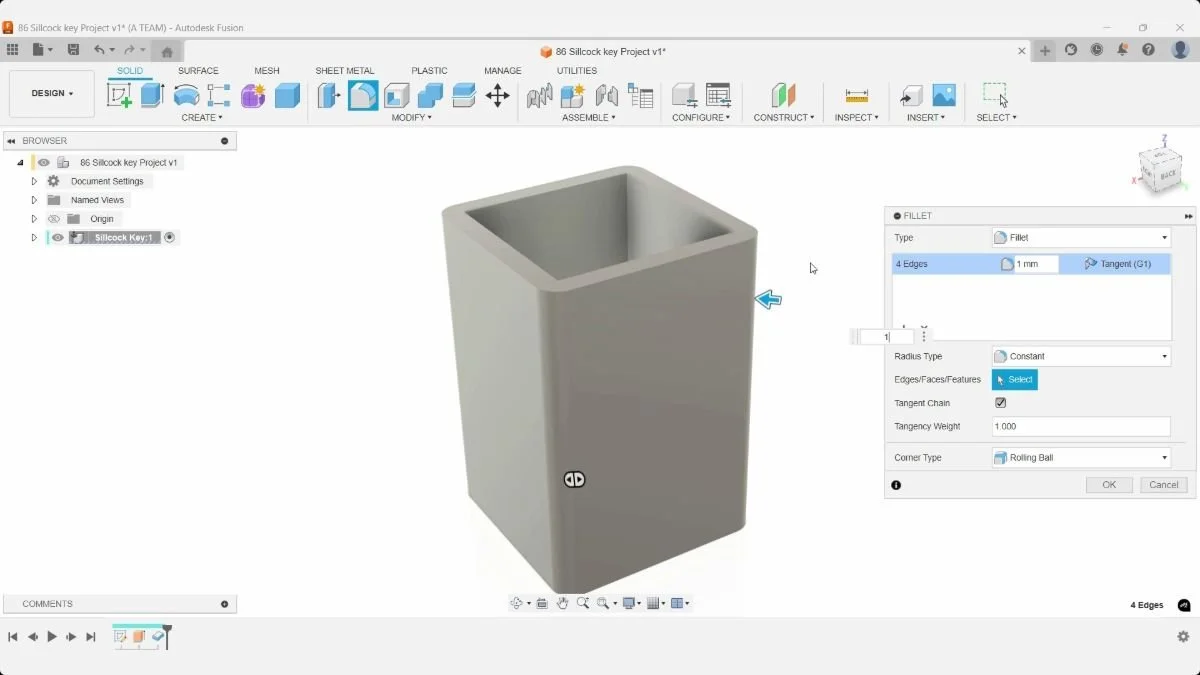
Task: Open the DESIGN workspace dropdown
Action: click(x=52, y=94)
